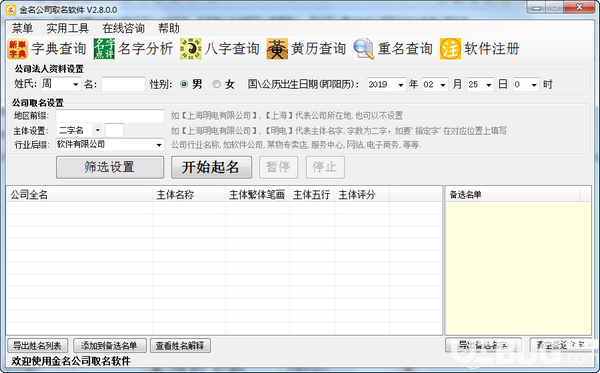Click the clear backup names button

[x=560, y=345]
